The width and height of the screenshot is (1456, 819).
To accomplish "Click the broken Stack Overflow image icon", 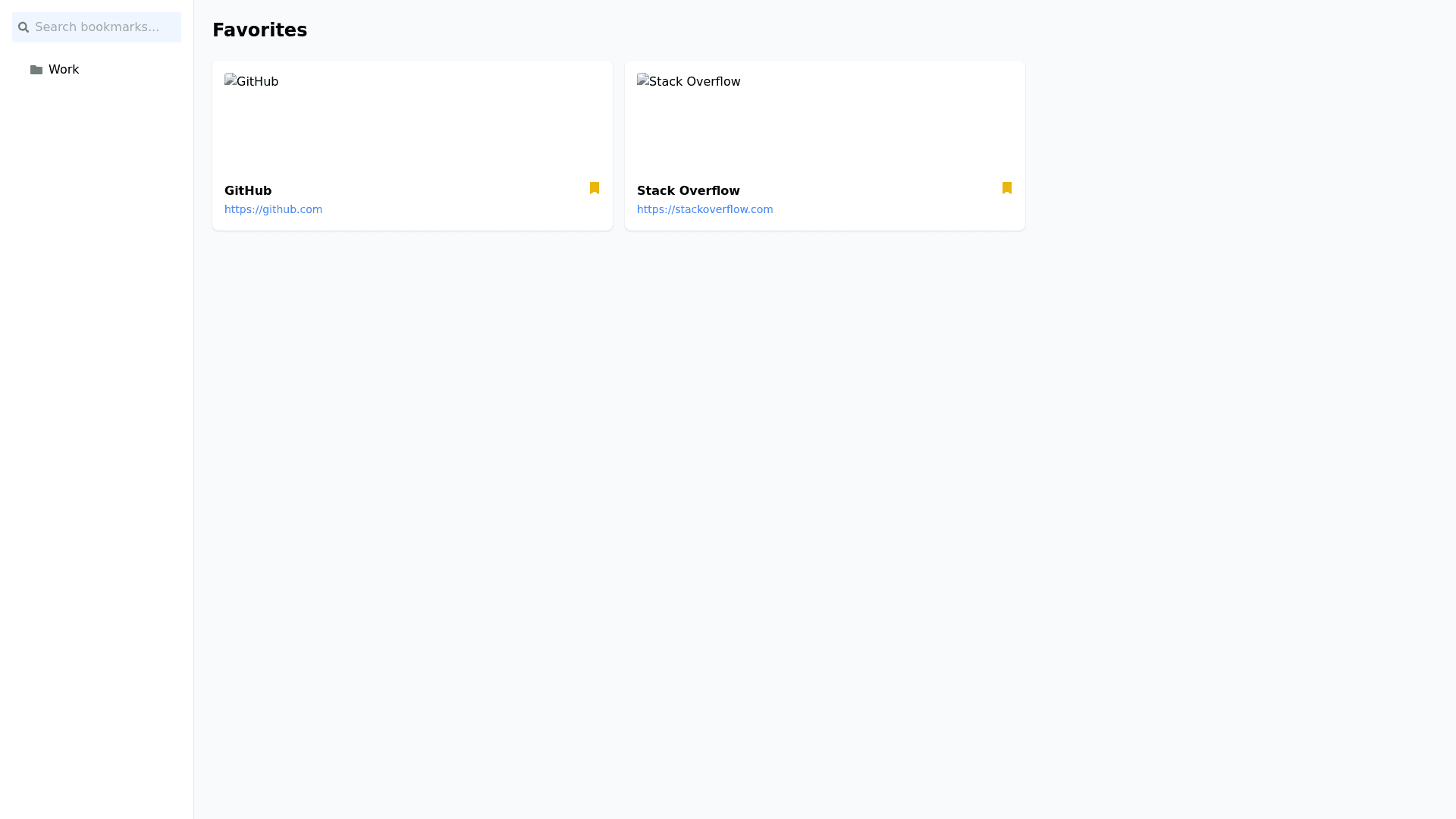I will [643, 80].
